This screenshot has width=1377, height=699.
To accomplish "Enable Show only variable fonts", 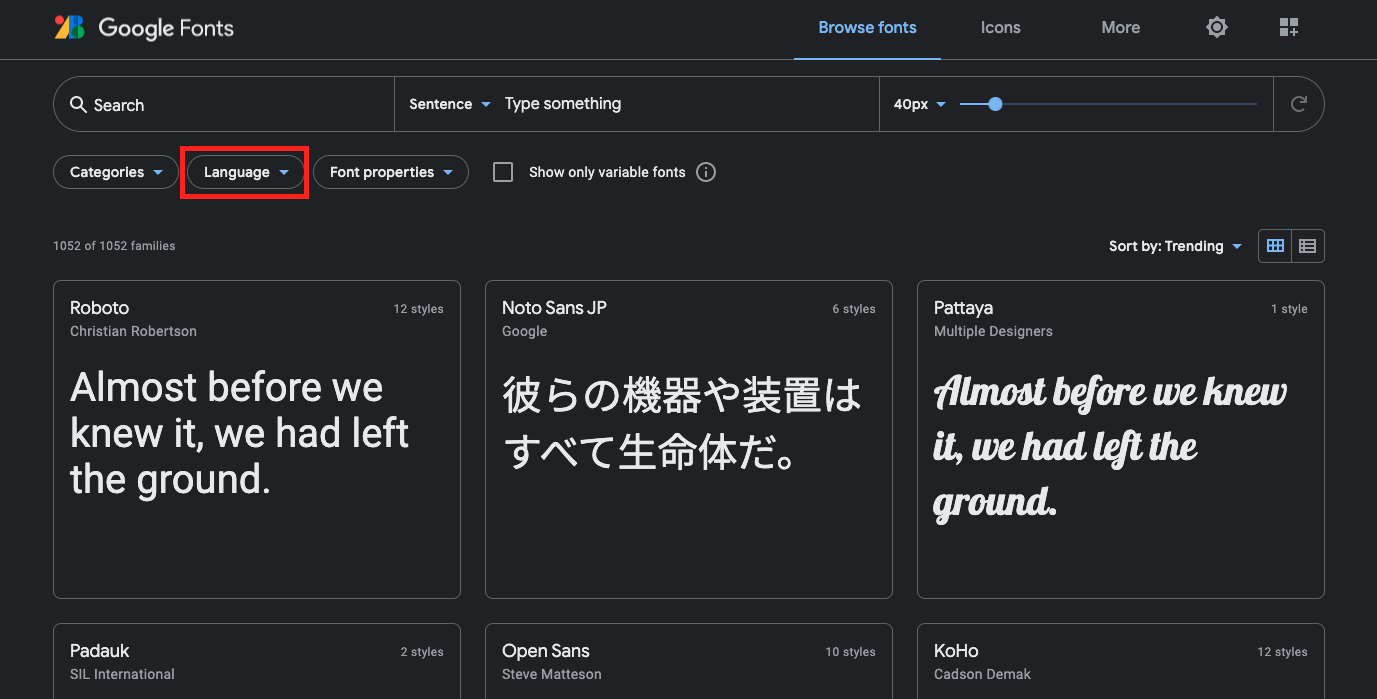I will [x=503, y=172].
